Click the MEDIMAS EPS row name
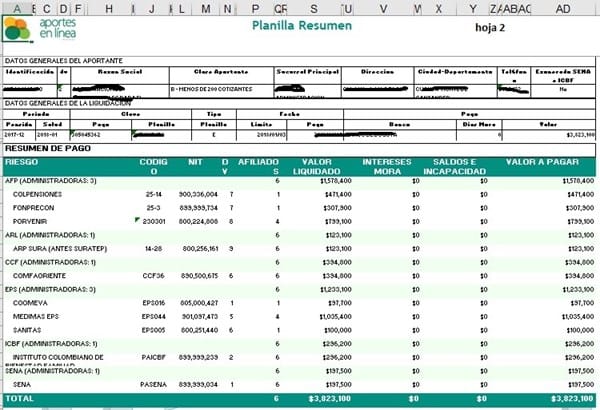Viewport: 600px width, 410px height. click(x=39, y=315)
